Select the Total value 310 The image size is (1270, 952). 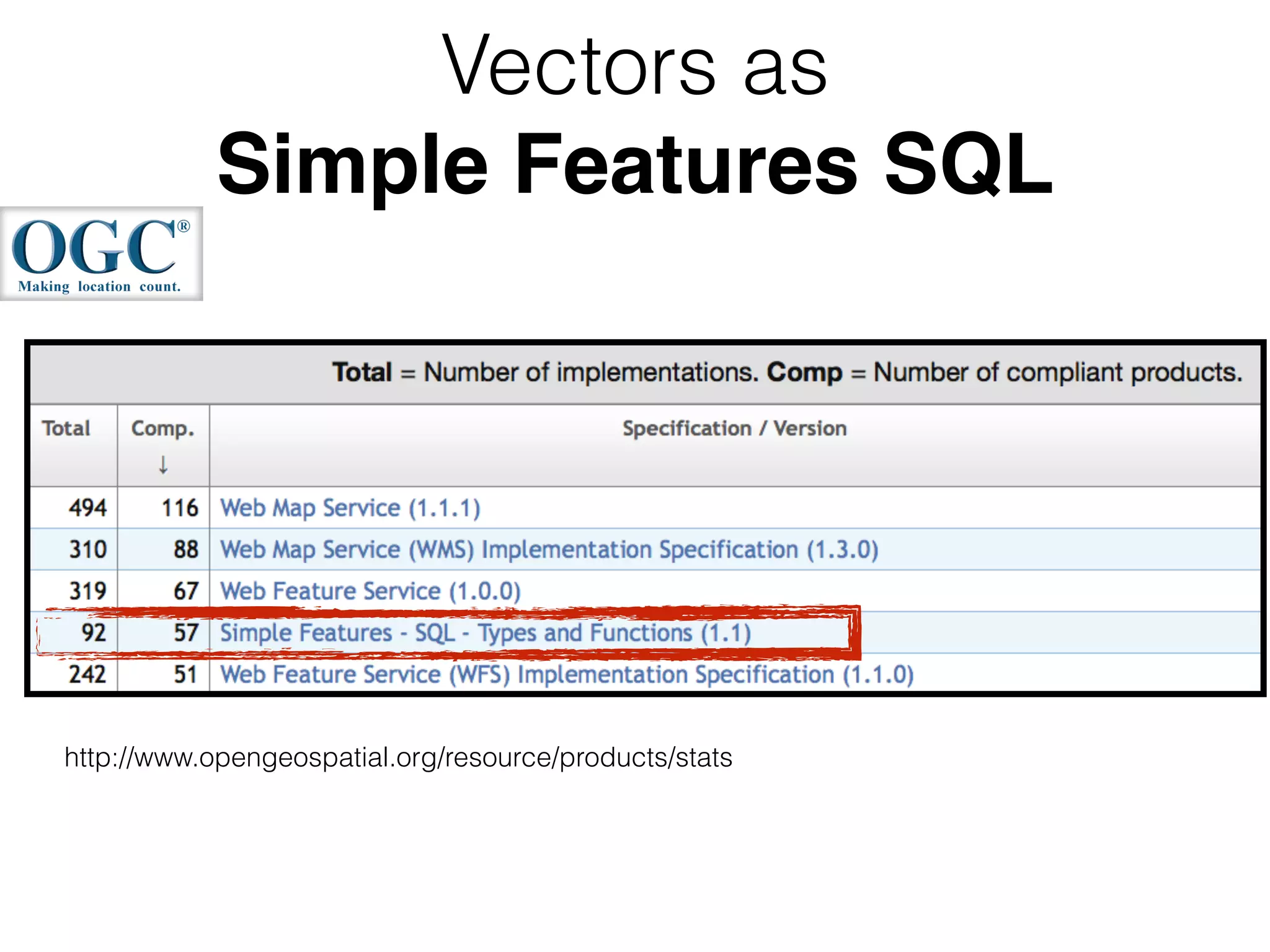pyautogui.click(x=88, y=550)
